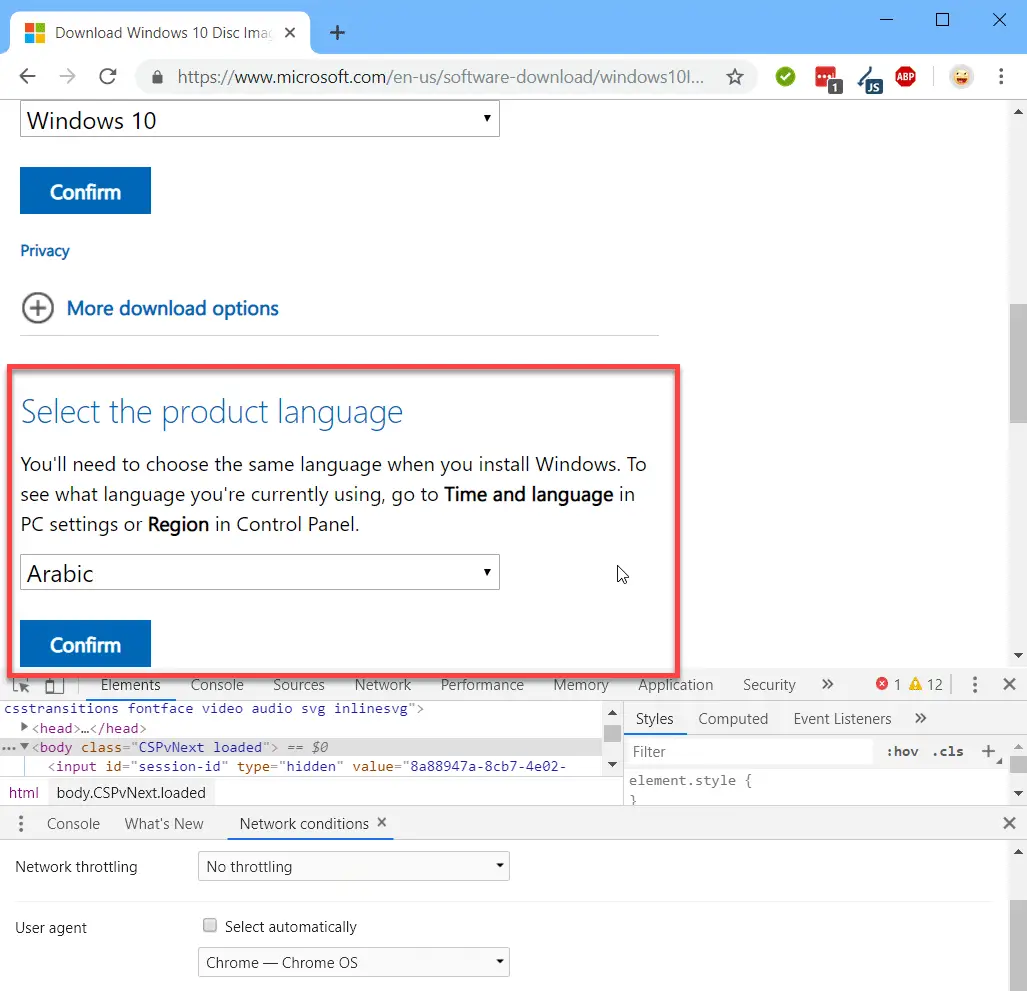Add a new style rule

(x=988, y=751)
